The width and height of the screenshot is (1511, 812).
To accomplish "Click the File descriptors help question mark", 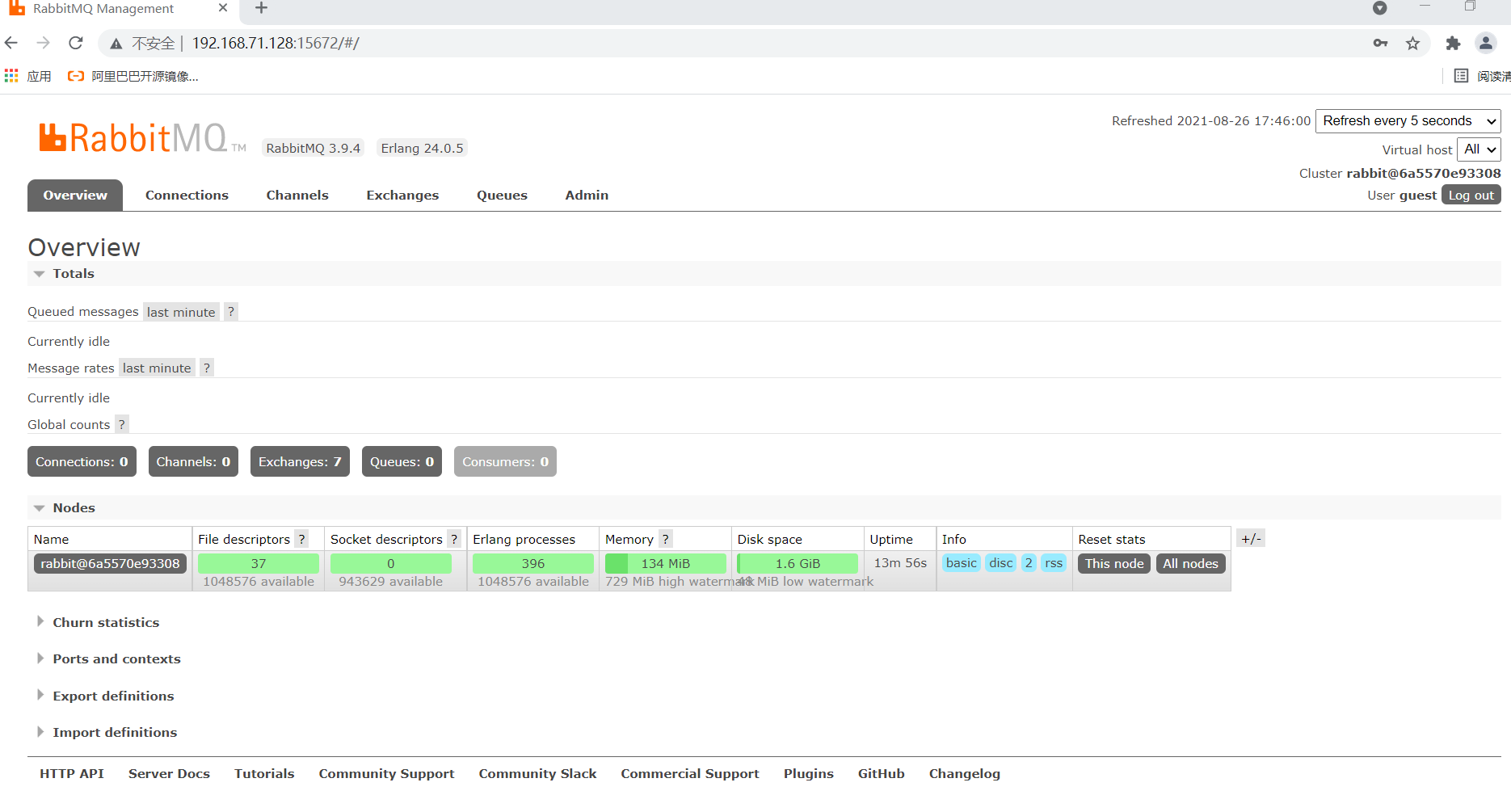I will pyautogui.click(x=301, y=540).
